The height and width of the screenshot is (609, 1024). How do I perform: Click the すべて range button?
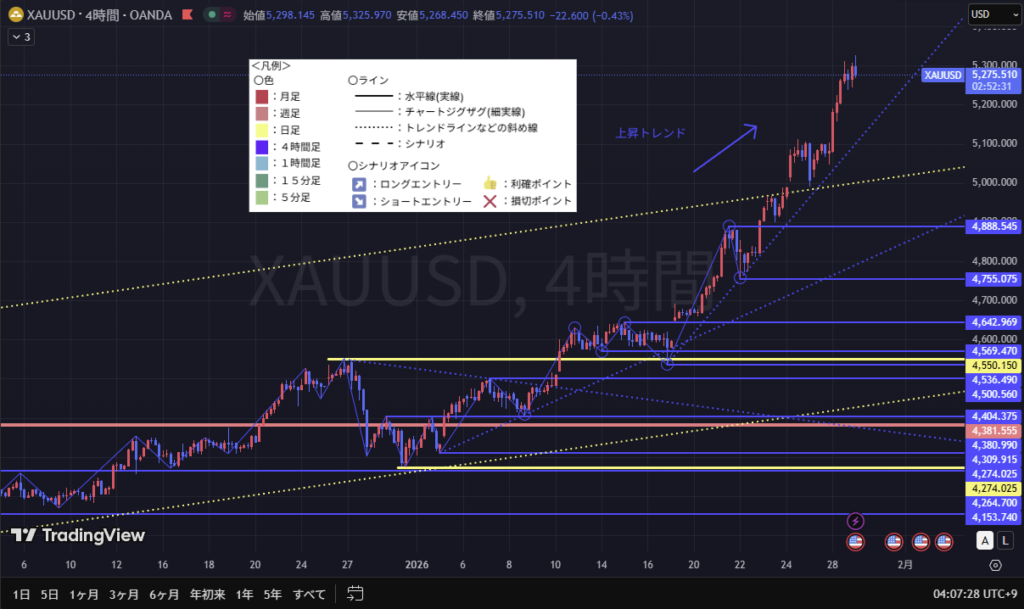[x=310, y=593]
